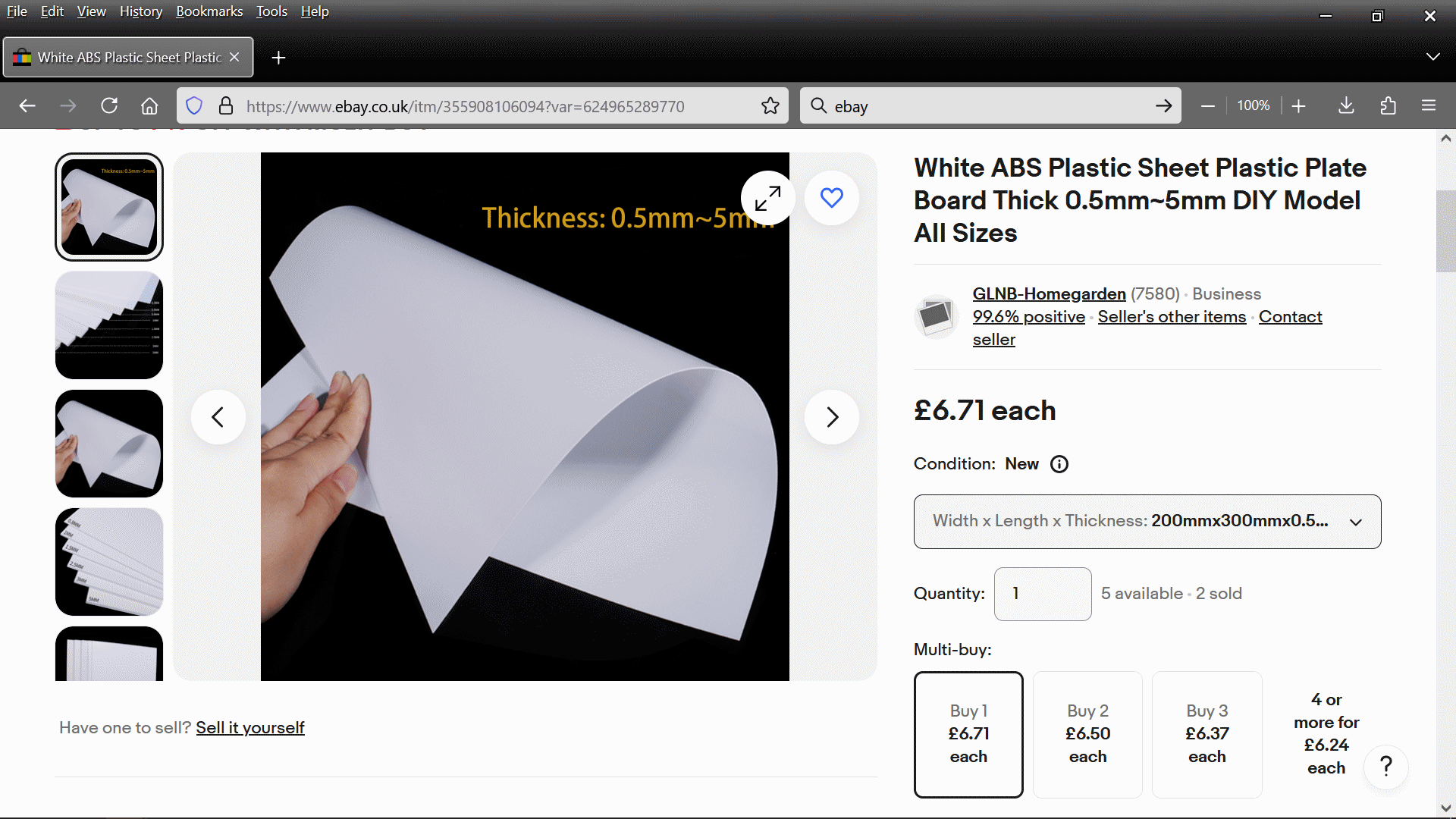Viewport: 1456px width, 819px height.
Task: Bookmark this page with the star icon
Action: (770, 106)
